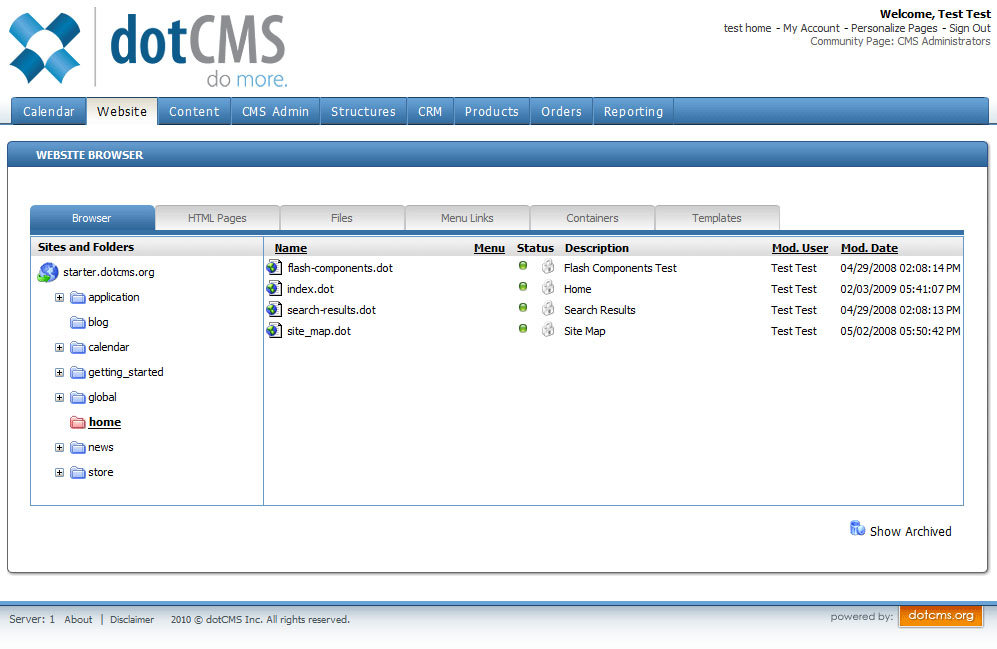This screenshot has height=649, width=997.
Task: Click green status indicator for flash-components.dot
Action: pos(523,266)
